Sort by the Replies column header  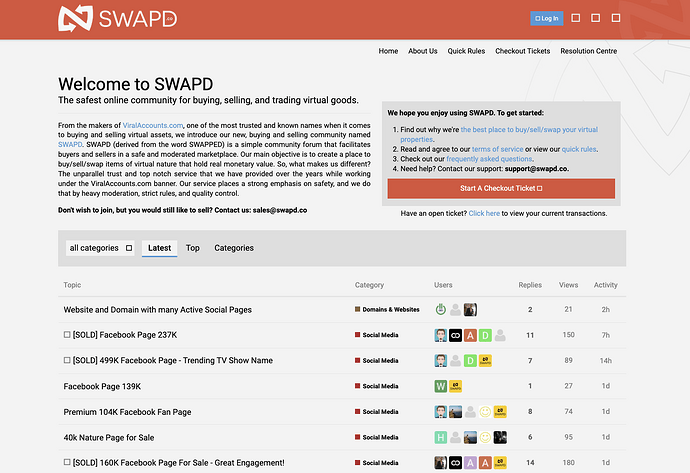click(x=530, y=285)
